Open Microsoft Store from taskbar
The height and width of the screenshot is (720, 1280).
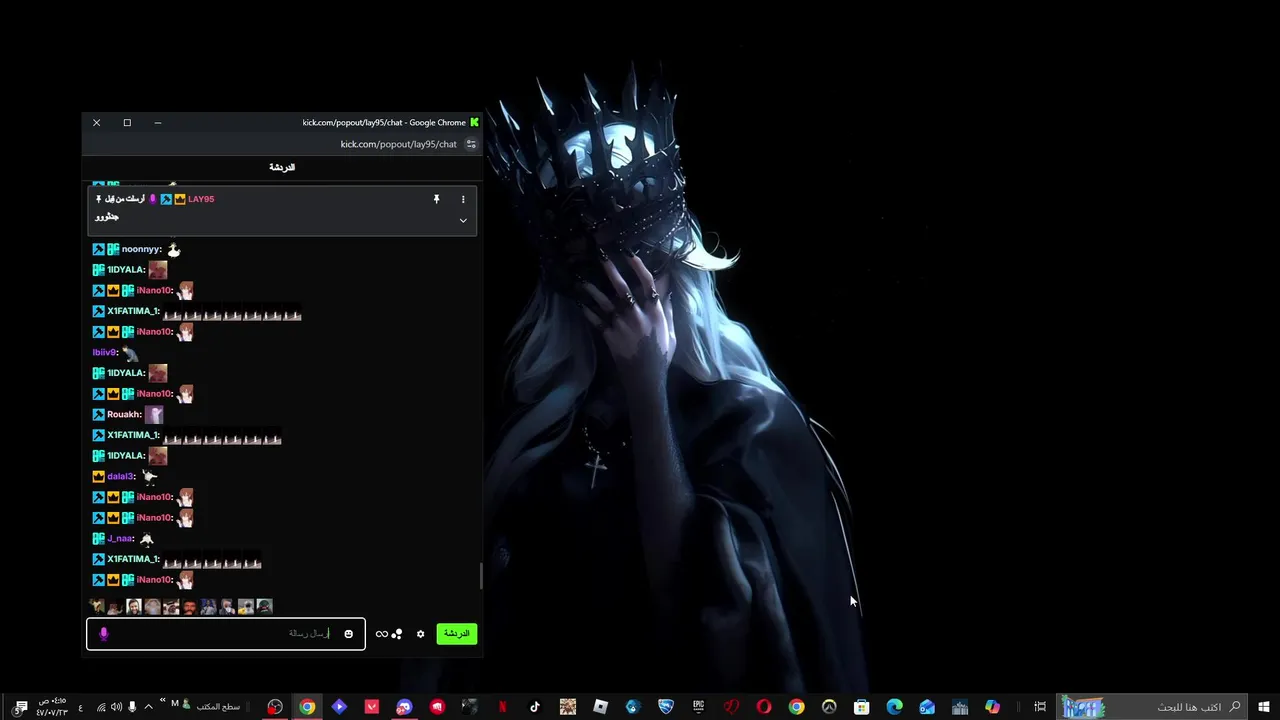pyautogui.click(x=861, y=706)
